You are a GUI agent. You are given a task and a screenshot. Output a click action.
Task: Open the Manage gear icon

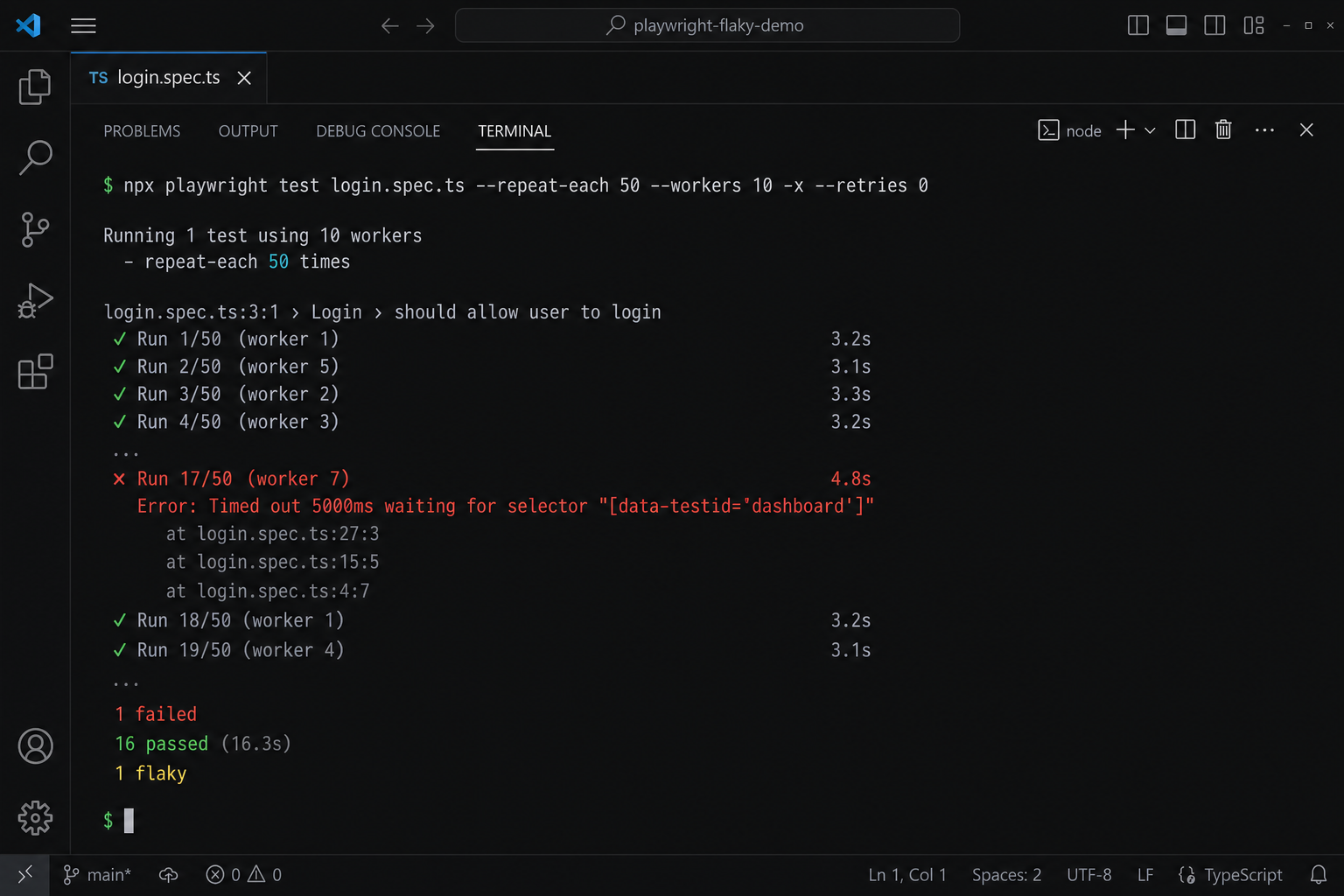tap(35, 818)
